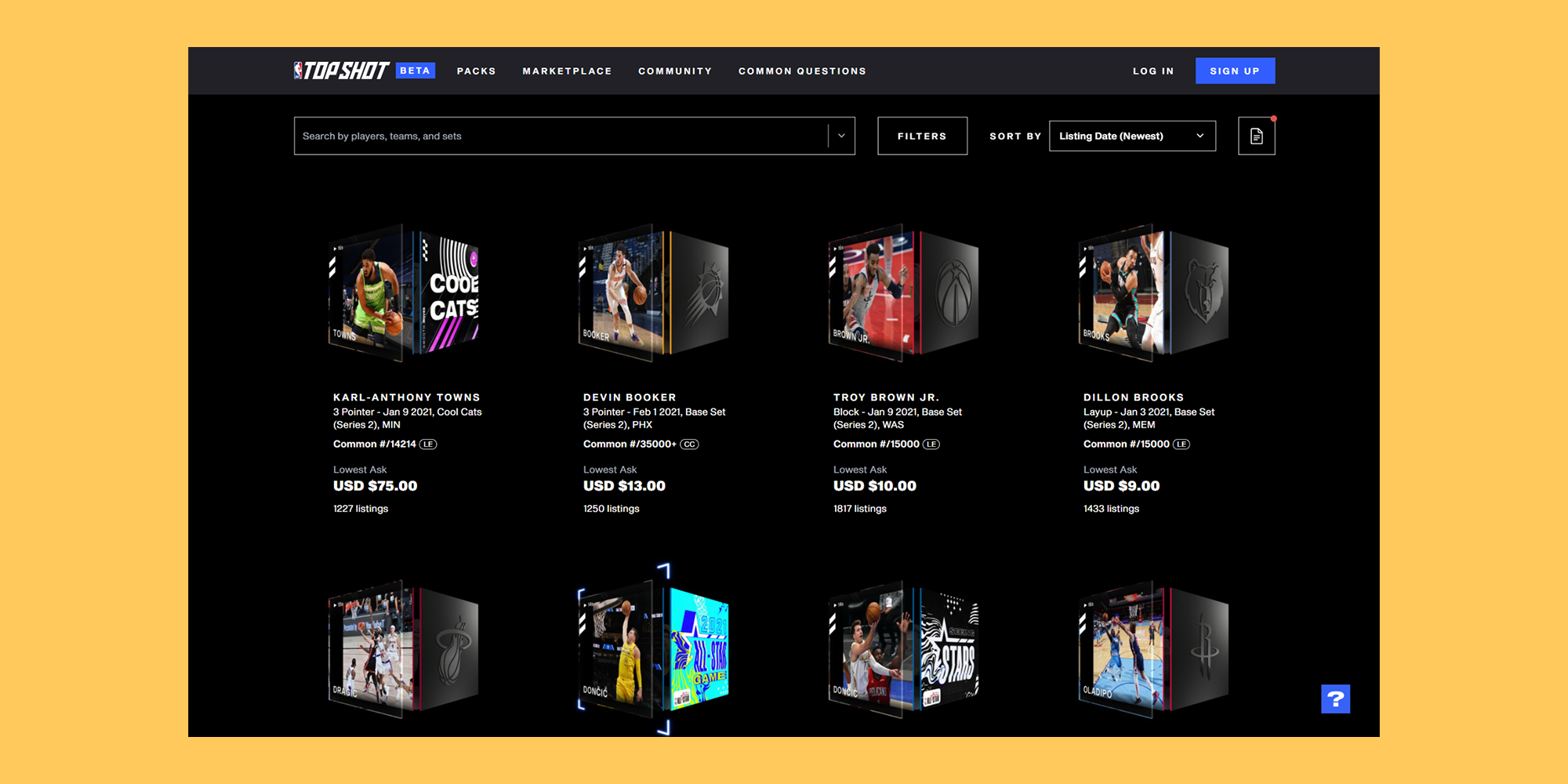Click the 1817 listings text

pos(860,509)
